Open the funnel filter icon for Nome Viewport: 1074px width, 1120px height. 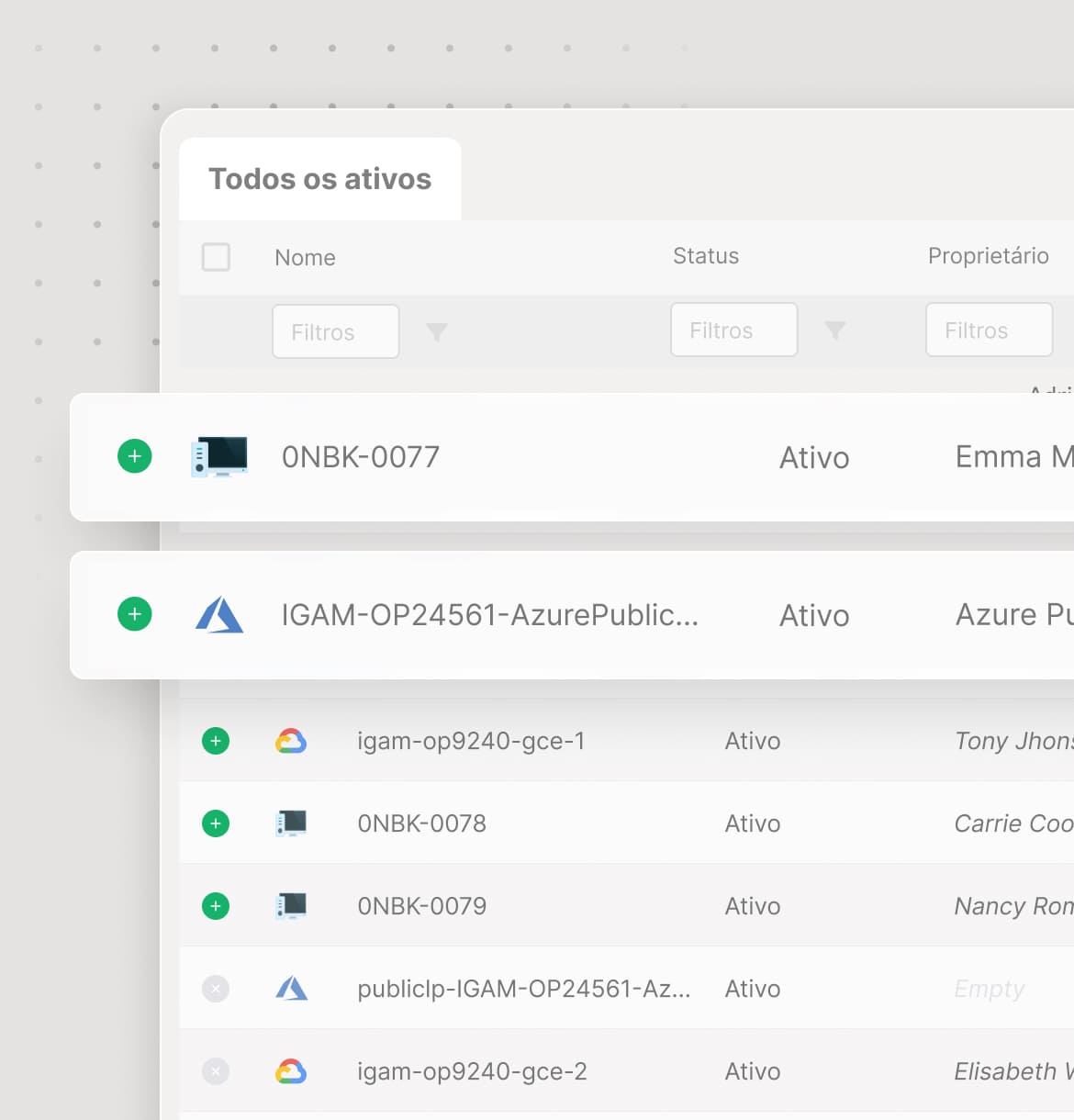437,332
